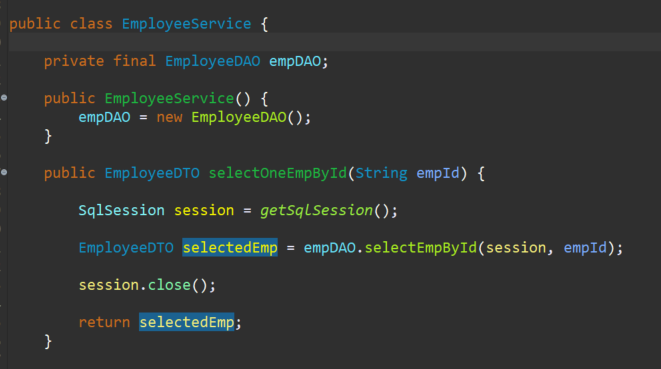
Task: Click the EmployeeDTO return type of method
Action: pyautogui.click(x=152, y=173)
